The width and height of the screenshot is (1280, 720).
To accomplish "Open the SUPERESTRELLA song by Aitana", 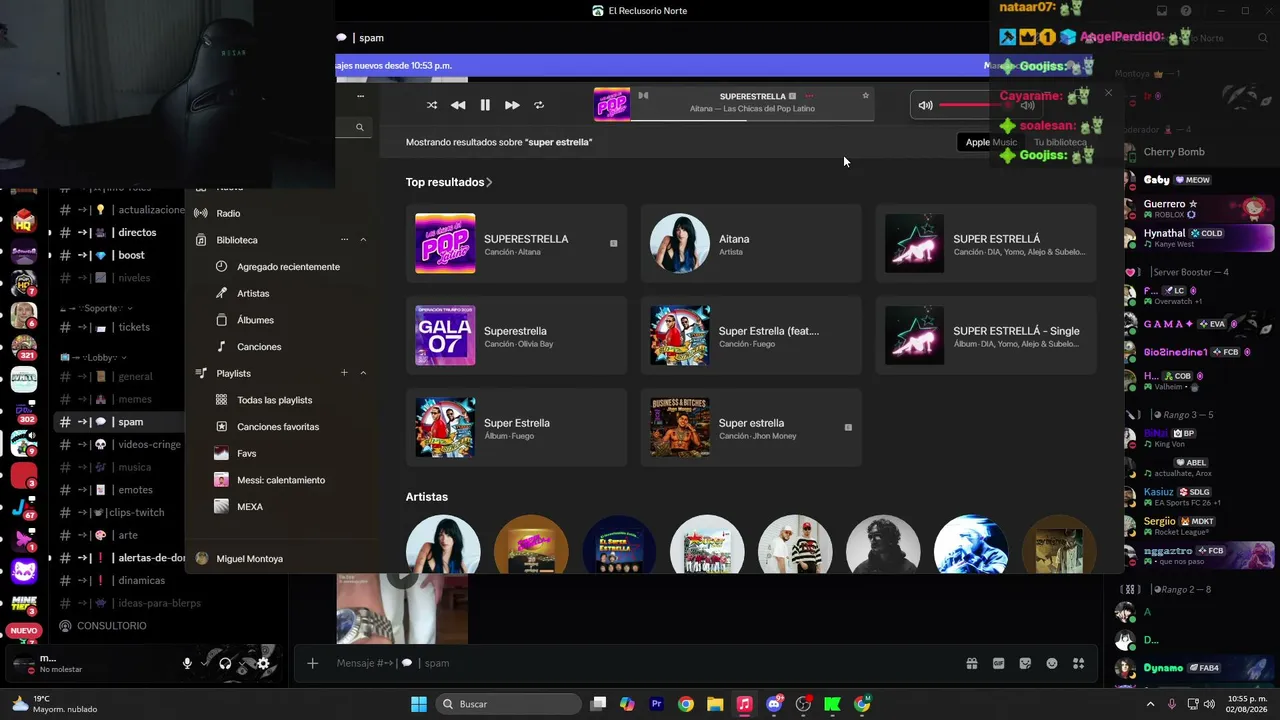I will tap(516, 243).
